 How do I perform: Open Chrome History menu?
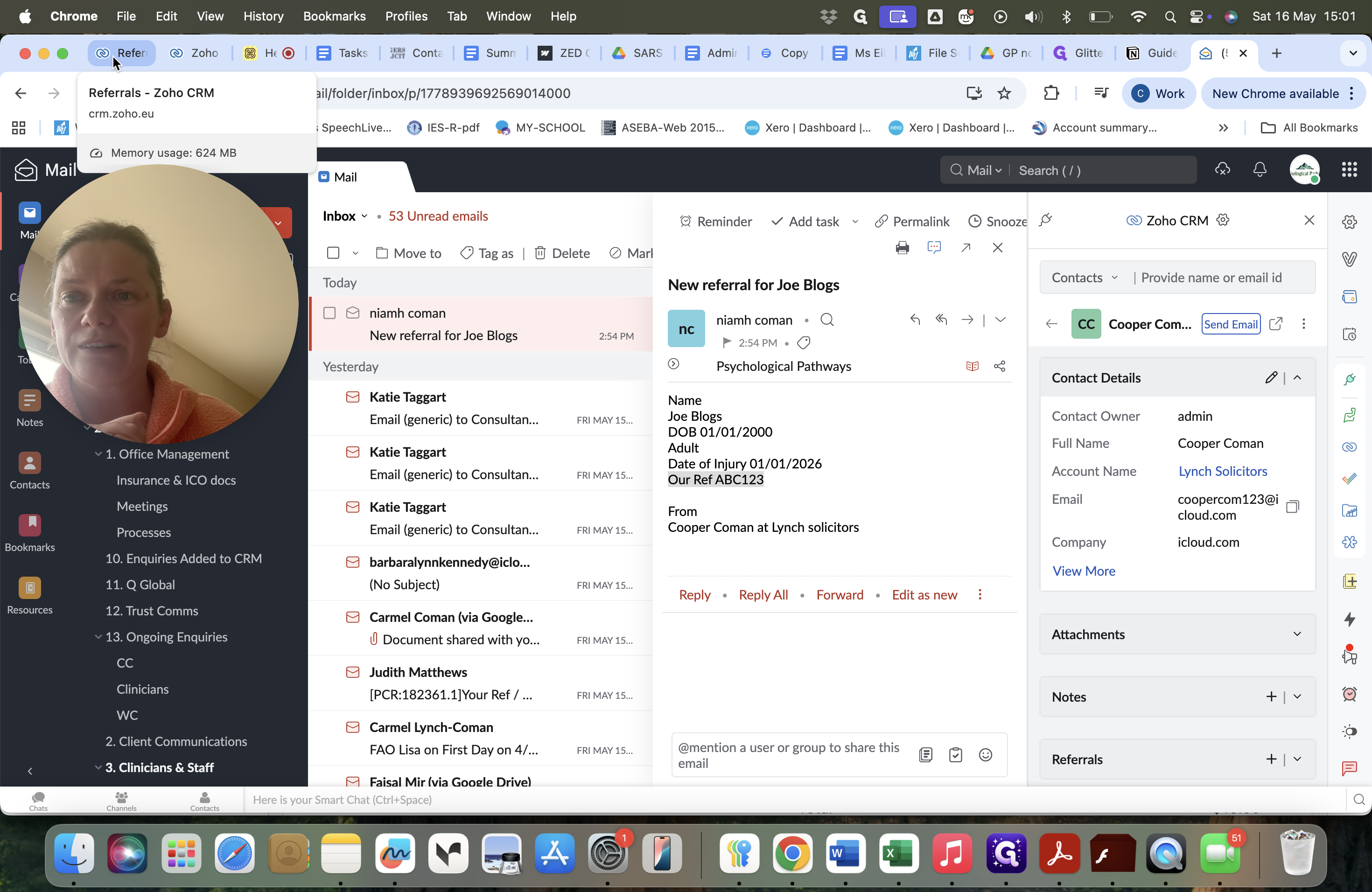[263, 16]
